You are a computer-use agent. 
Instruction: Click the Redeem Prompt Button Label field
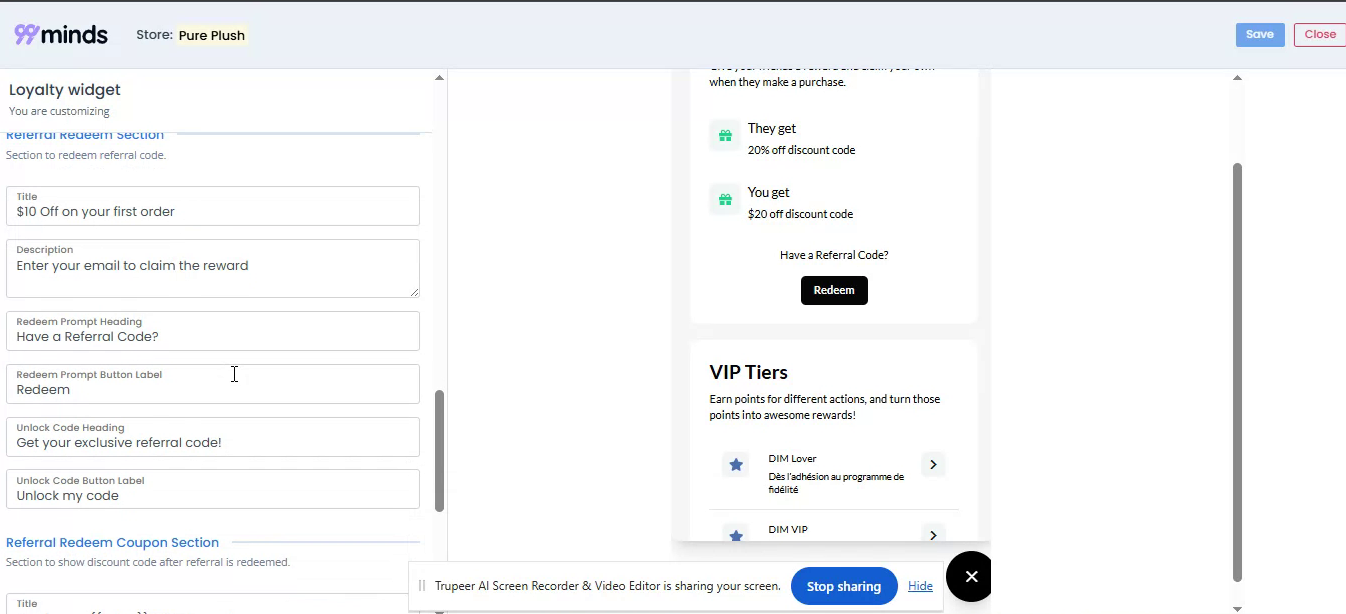pos(213,384)
